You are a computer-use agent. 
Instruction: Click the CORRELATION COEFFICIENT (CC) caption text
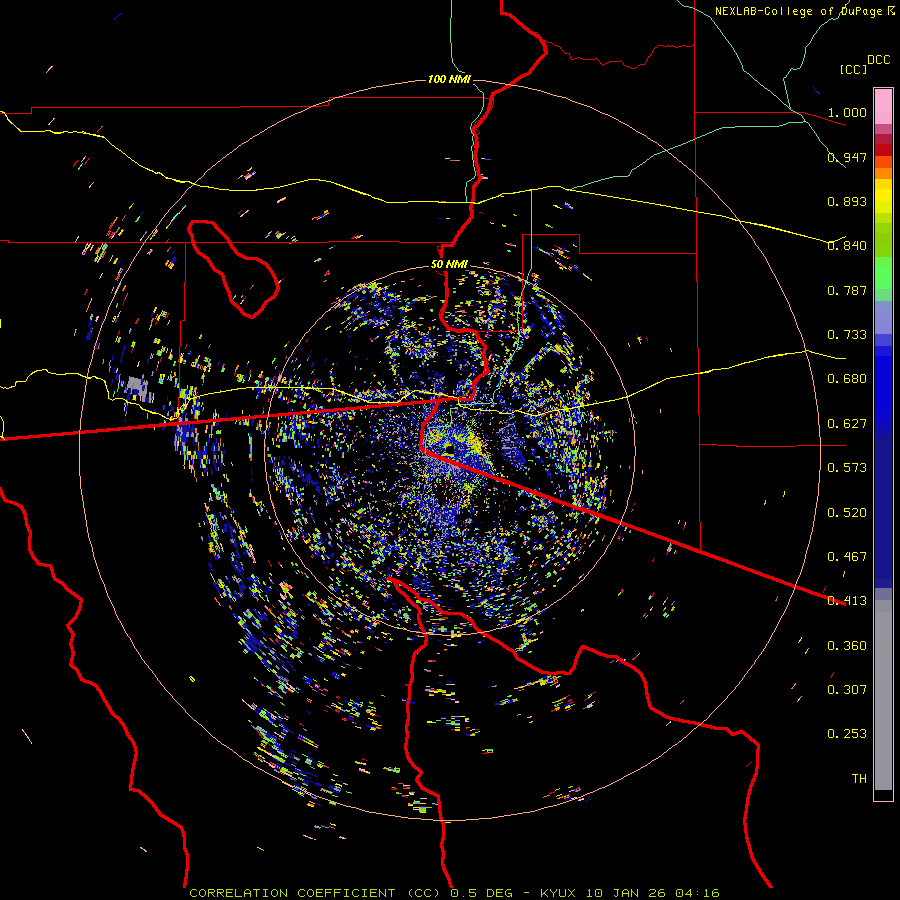click(x=315, y=893)
